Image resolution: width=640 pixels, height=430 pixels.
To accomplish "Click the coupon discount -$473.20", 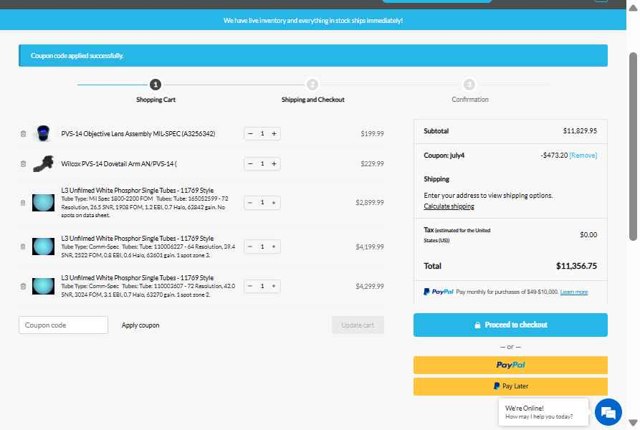I will pyautogui.click(x=554, y=155).
